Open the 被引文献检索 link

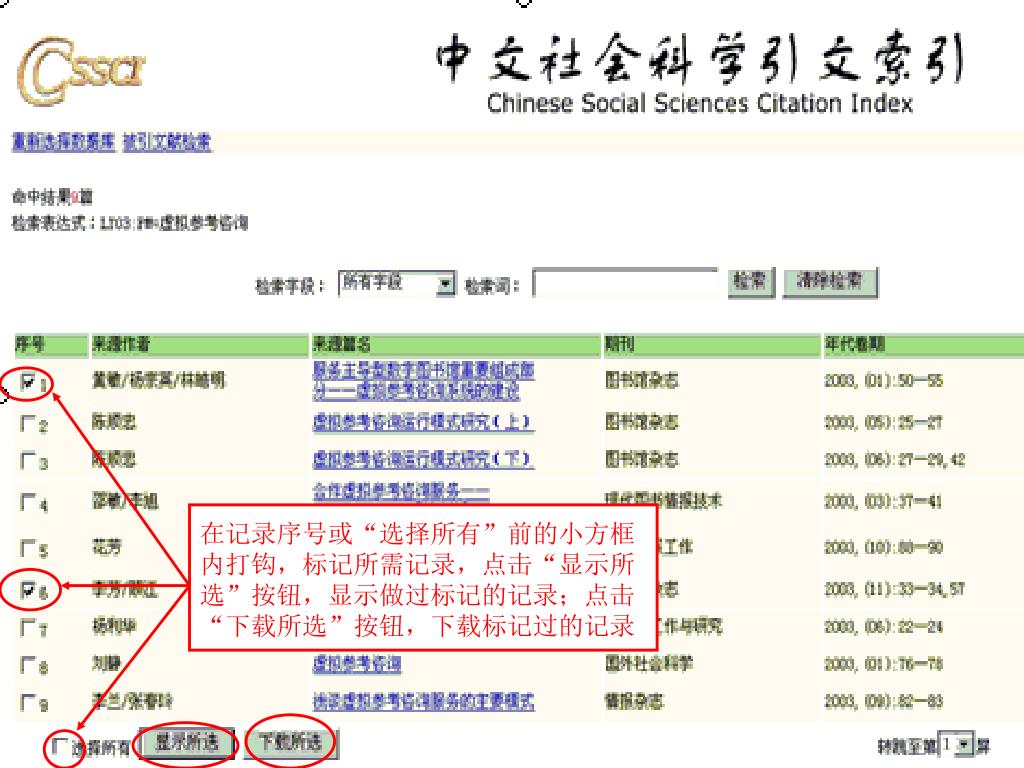167,141
